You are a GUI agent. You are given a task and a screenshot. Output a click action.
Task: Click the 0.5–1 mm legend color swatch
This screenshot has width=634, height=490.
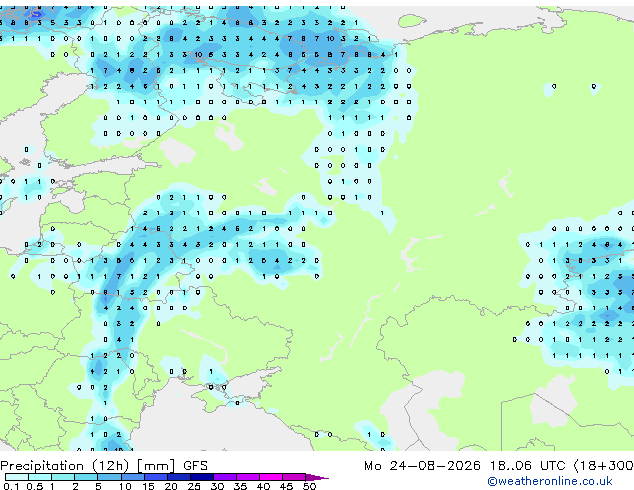click(40, 477)
